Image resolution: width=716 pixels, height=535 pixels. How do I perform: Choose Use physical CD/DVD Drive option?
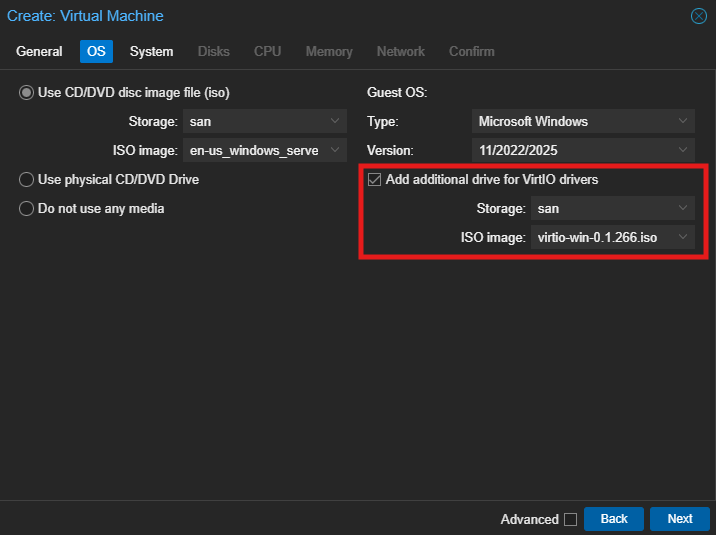[x=26, y=179]
